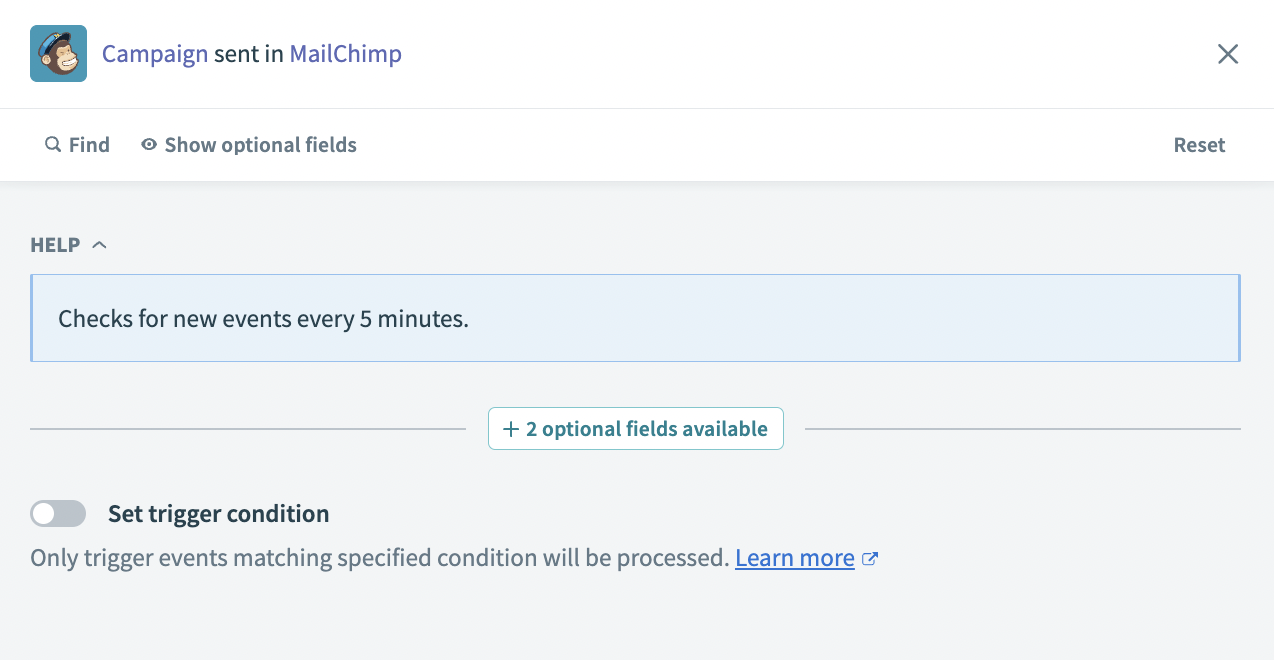Click the Set trigger condition label
The width and height of the screenshot is (1274, 660).
218,514
